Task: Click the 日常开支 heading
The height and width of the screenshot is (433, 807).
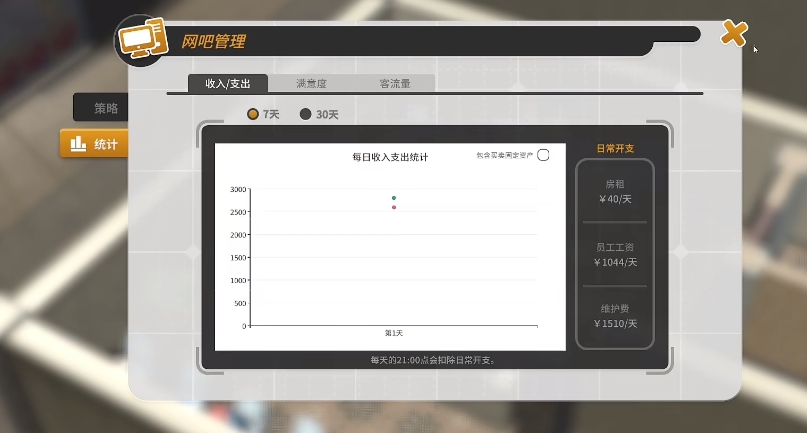Action: pos(615,149)
